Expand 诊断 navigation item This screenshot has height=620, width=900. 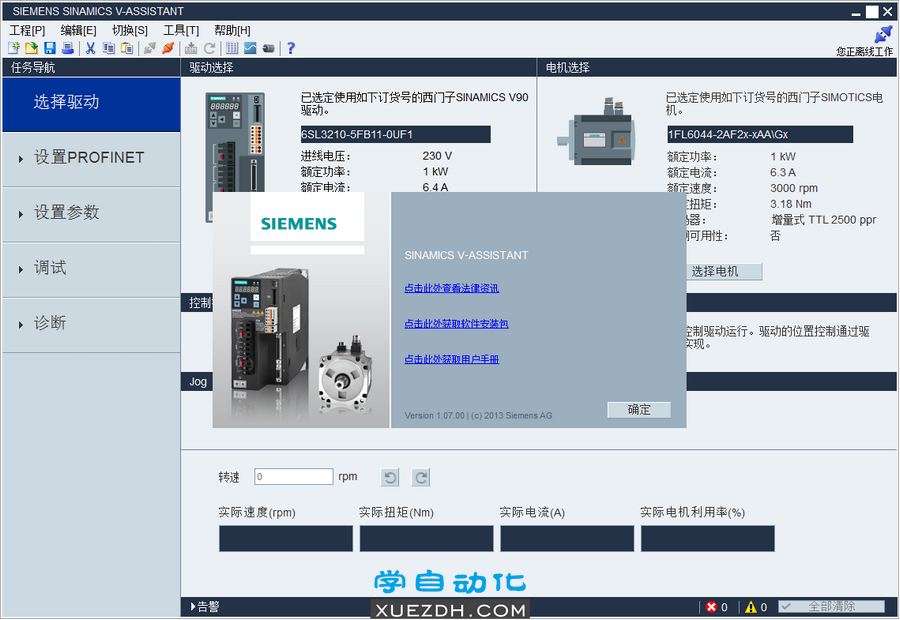tap(91, 324)
